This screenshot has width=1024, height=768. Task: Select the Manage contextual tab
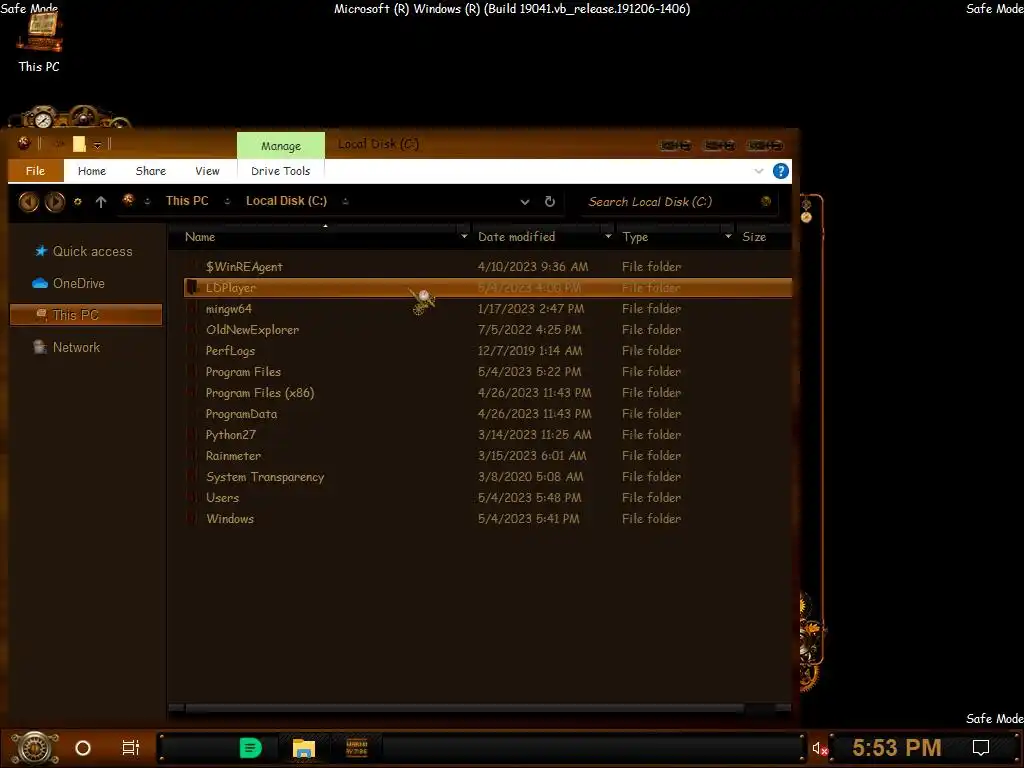[281, 146]
